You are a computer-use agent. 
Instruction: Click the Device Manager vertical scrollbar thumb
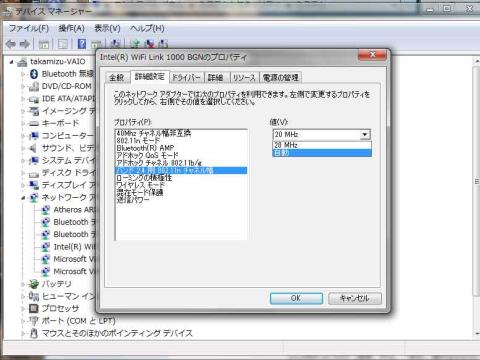[477, 181]
